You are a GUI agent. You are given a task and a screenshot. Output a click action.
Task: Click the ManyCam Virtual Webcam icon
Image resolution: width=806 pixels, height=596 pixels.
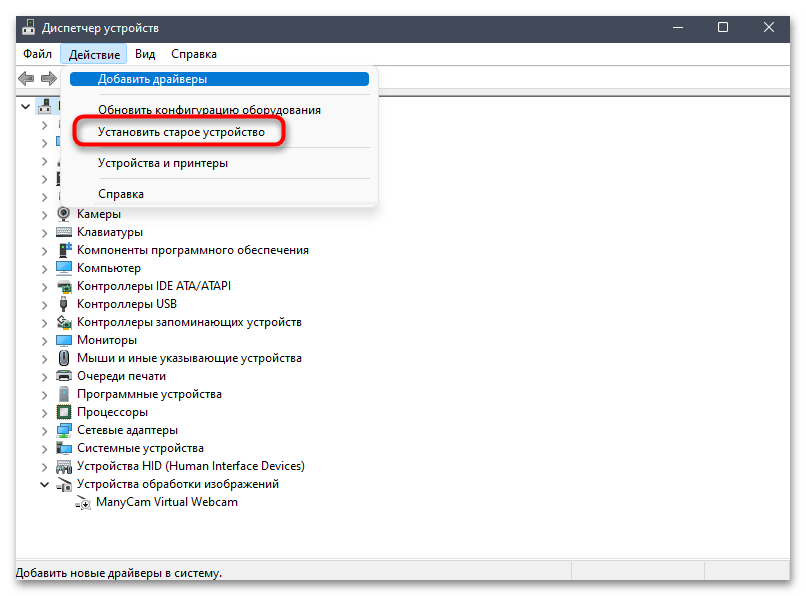(x=83, y=502)
